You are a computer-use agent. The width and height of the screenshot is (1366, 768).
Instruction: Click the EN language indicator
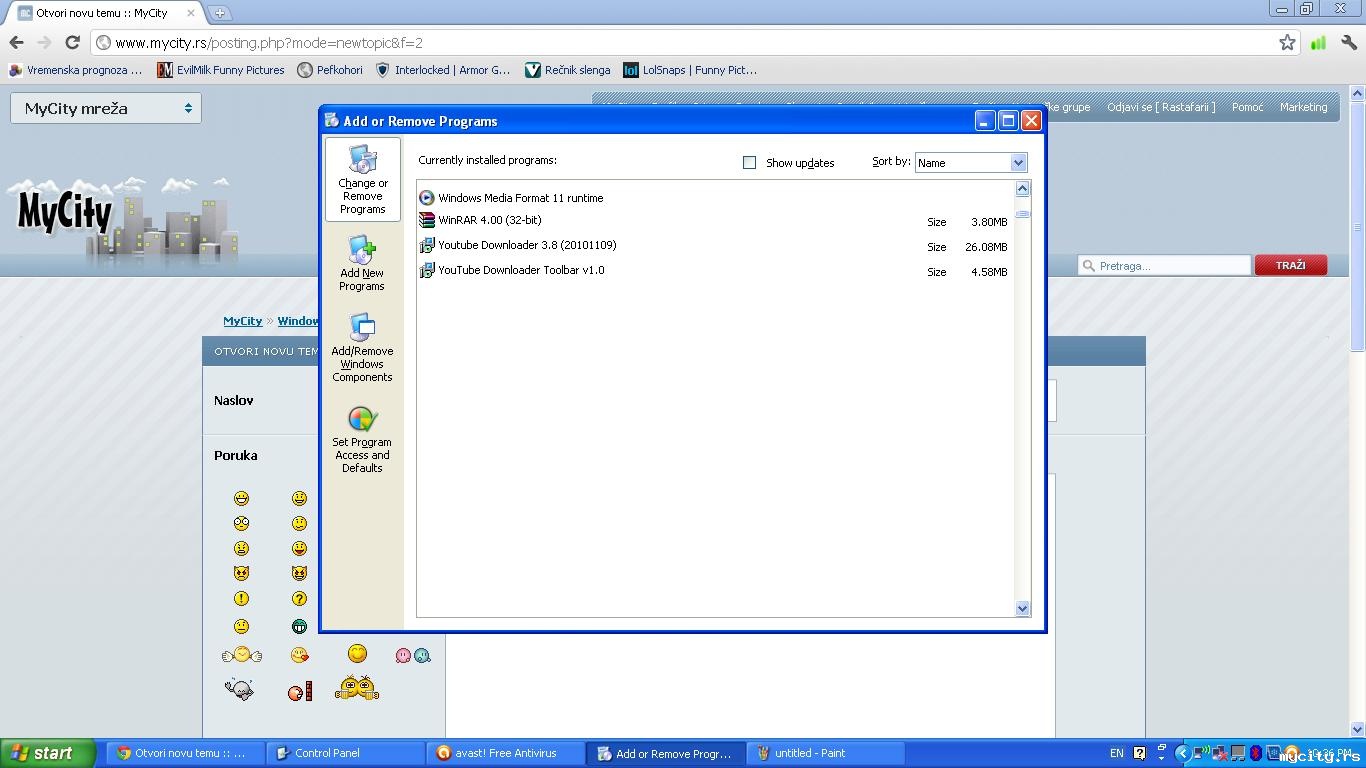(x=1117, y=753)
